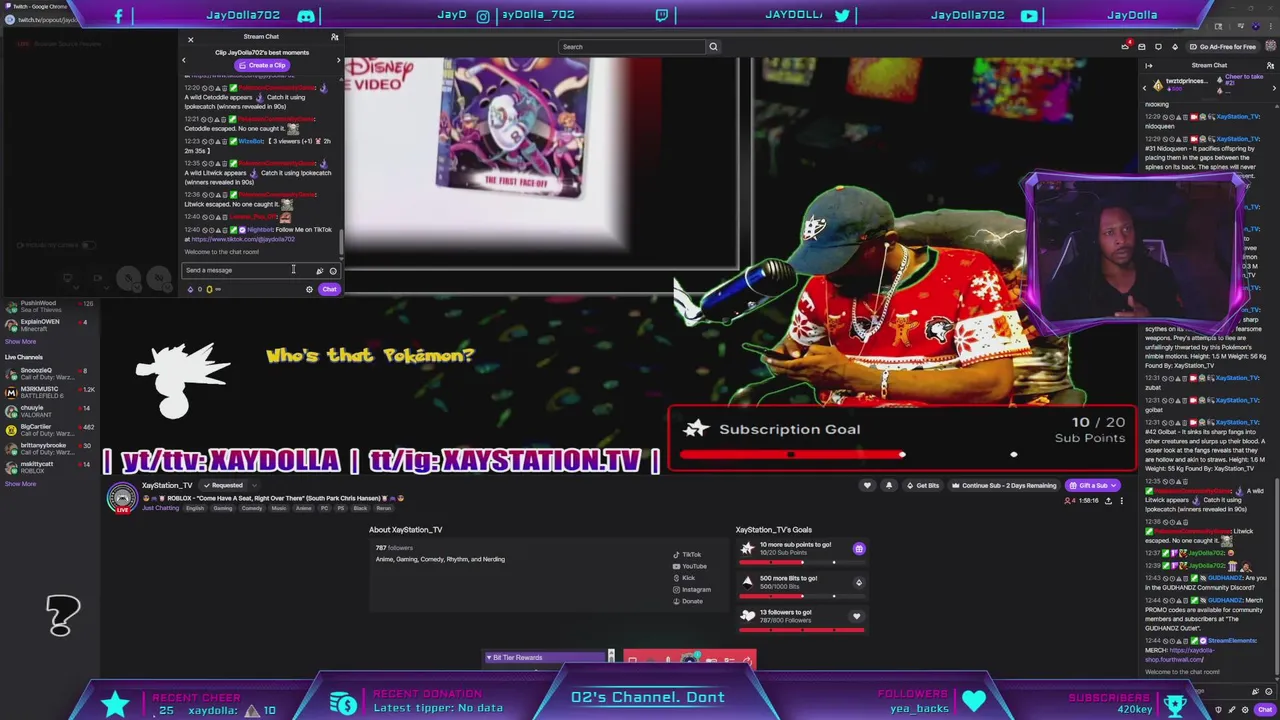Go to next banner arrow in popout chat
Viewport: 1280px width, 720px height.
tap(338, 60)
